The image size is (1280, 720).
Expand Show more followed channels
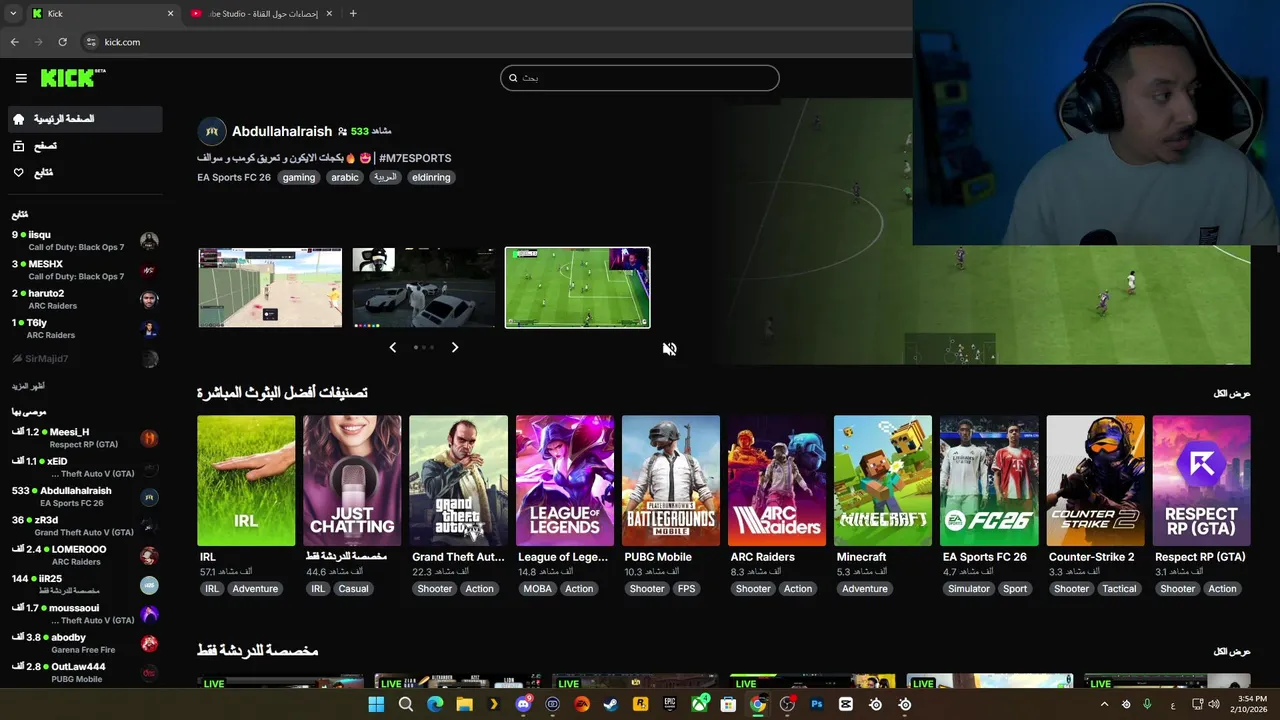(28, 386)
